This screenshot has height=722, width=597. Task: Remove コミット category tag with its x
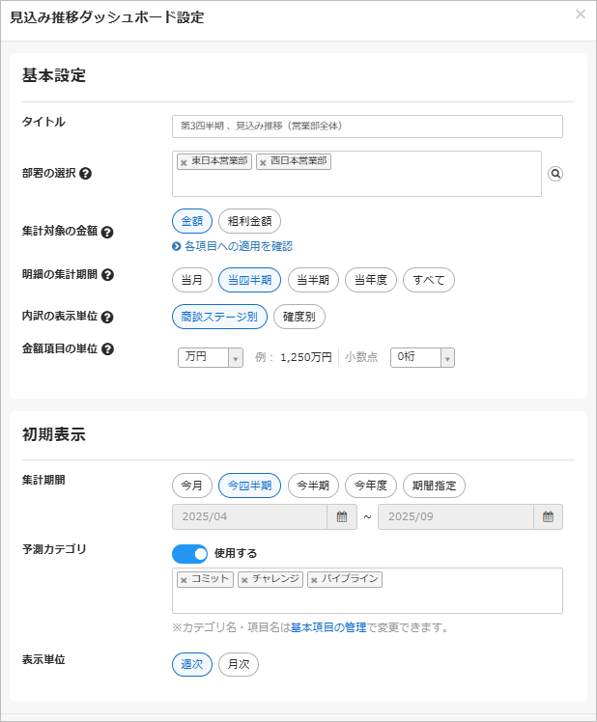click(184, 580)
